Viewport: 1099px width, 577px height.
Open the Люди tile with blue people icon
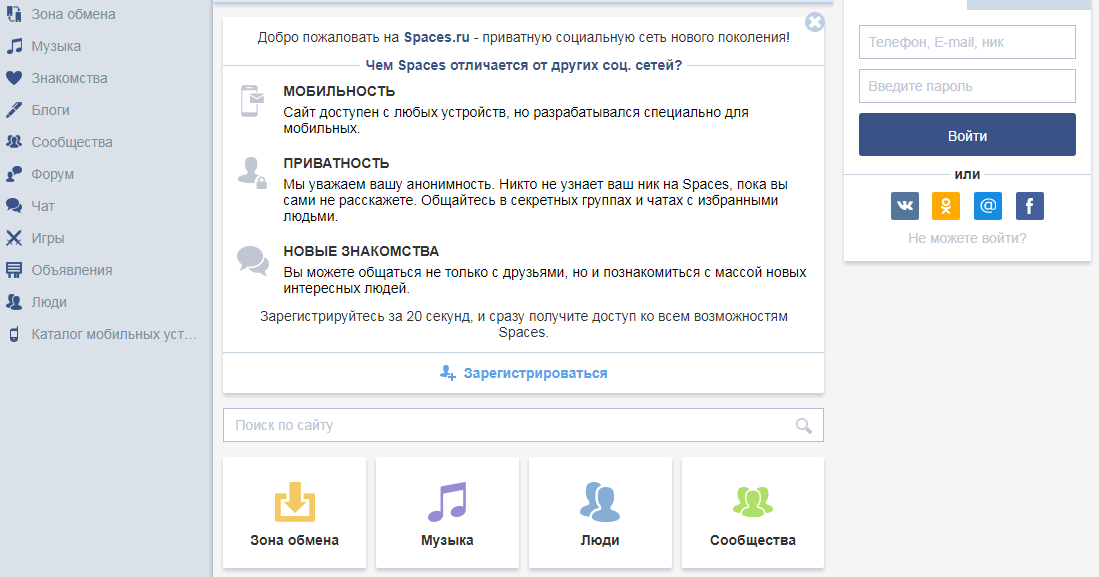[600, 512]
